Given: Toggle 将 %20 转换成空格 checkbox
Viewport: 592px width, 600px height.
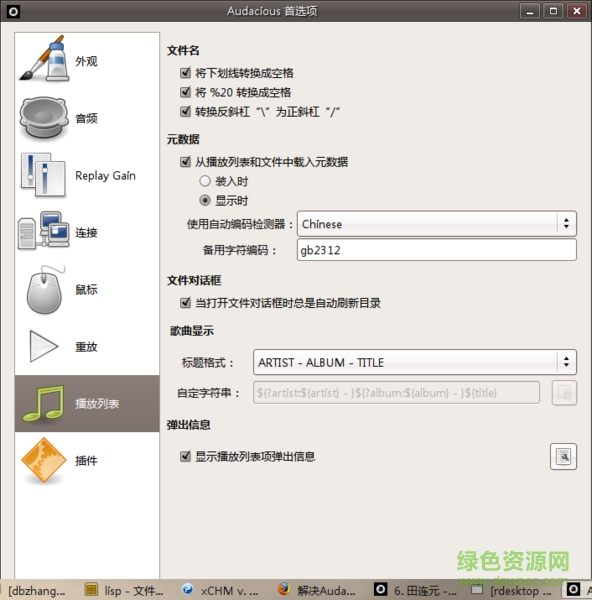Looking at the screenshot, I should [185, 92].
